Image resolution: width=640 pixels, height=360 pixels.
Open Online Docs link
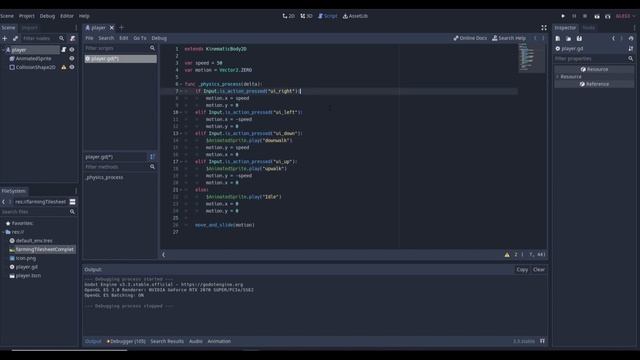(x=470, y=38)
